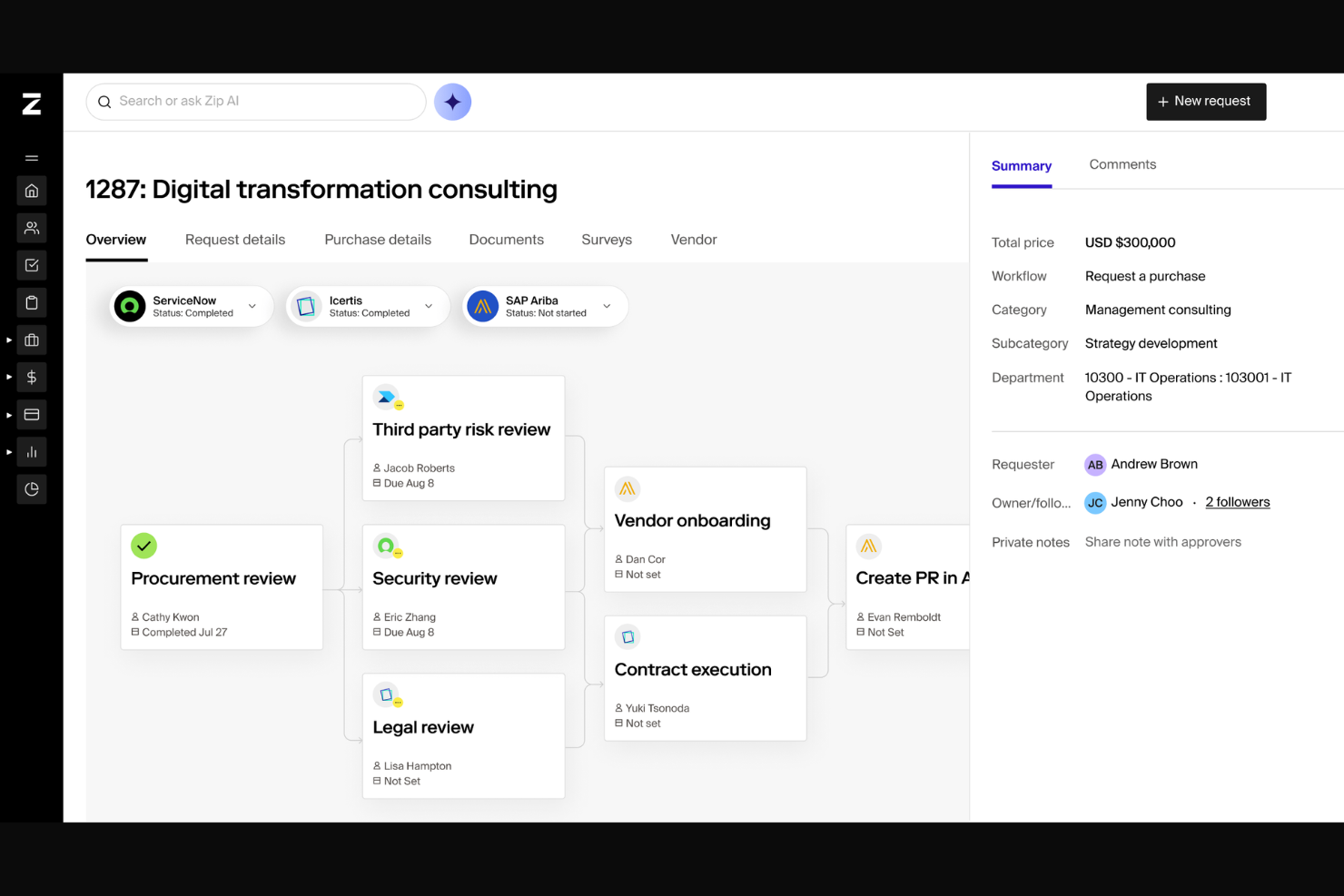Expand the ServiceNow status dropdown
The height and width of the screenshot is (896, 1344).
[252, 307]
